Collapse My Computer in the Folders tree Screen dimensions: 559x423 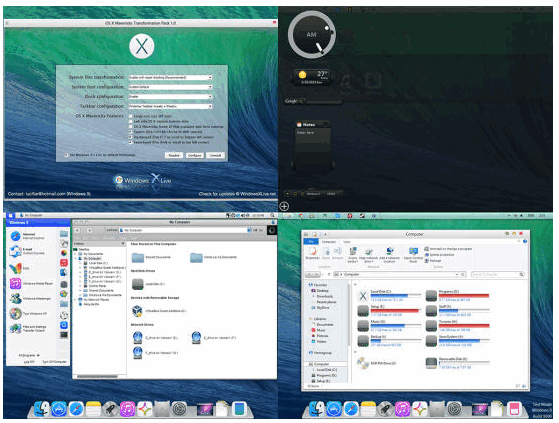76,258
